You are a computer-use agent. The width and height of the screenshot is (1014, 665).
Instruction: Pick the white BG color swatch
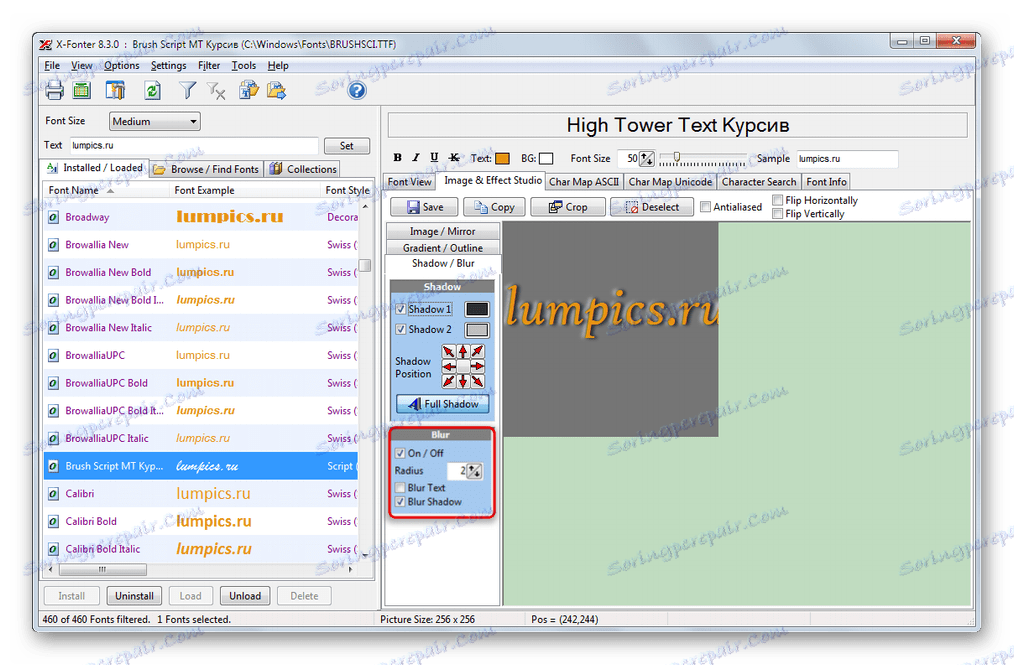546,158
